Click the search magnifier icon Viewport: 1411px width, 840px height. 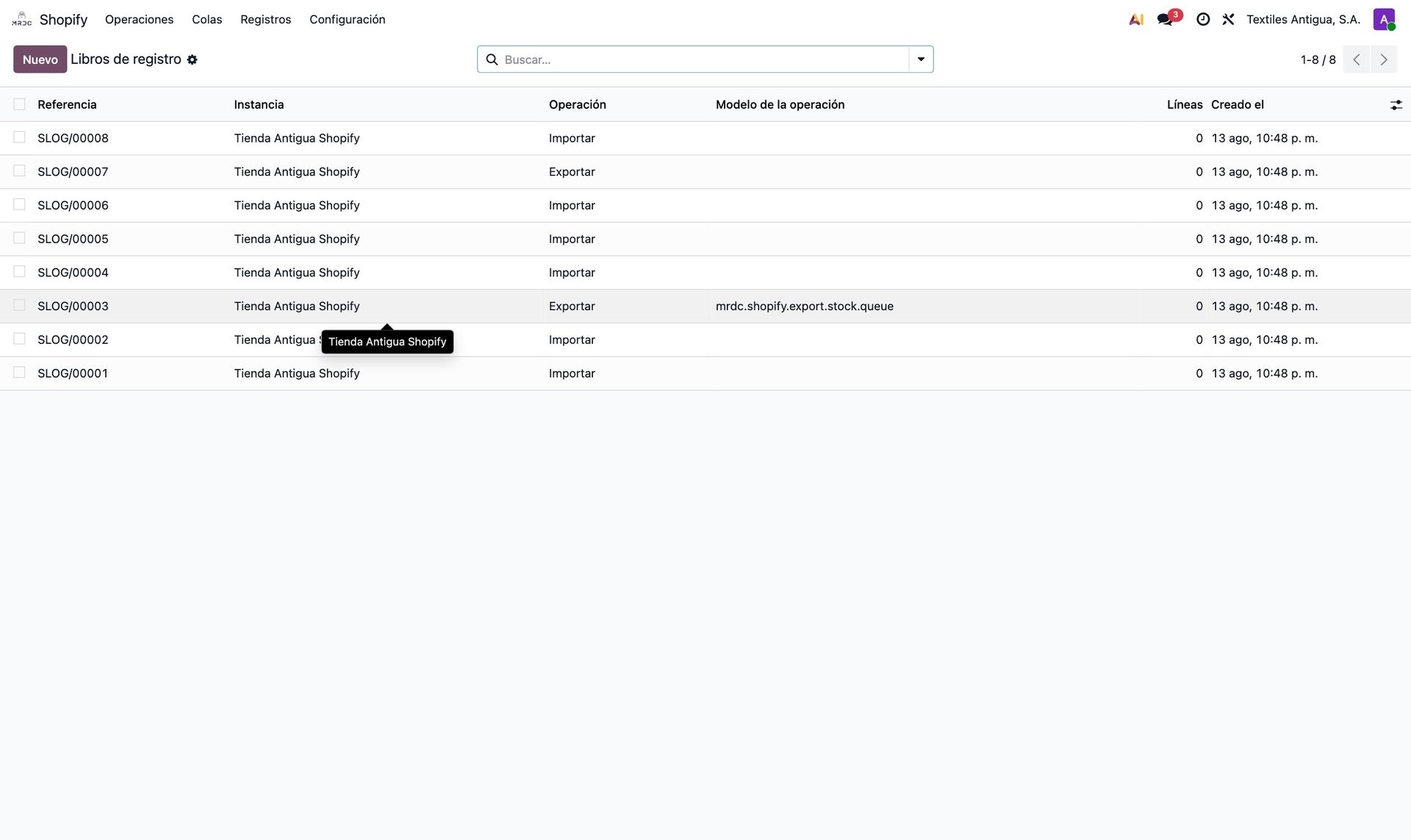coord(492,60)
